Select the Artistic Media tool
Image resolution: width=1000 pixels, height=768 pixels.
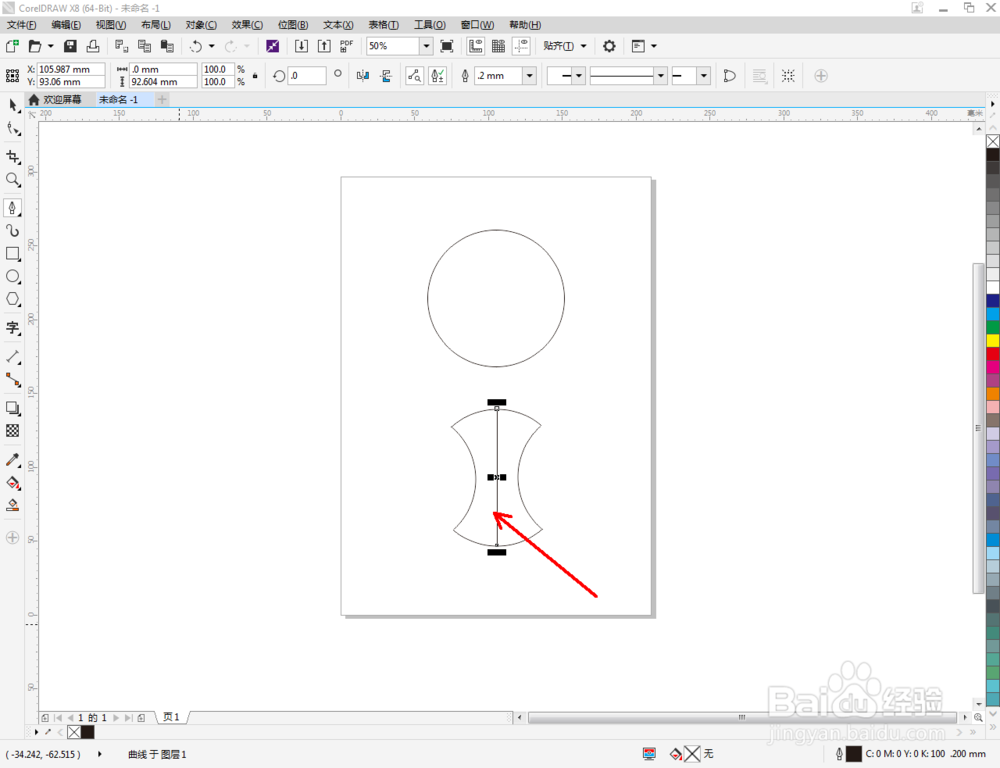pyautogui.click(x=13, y=230)
